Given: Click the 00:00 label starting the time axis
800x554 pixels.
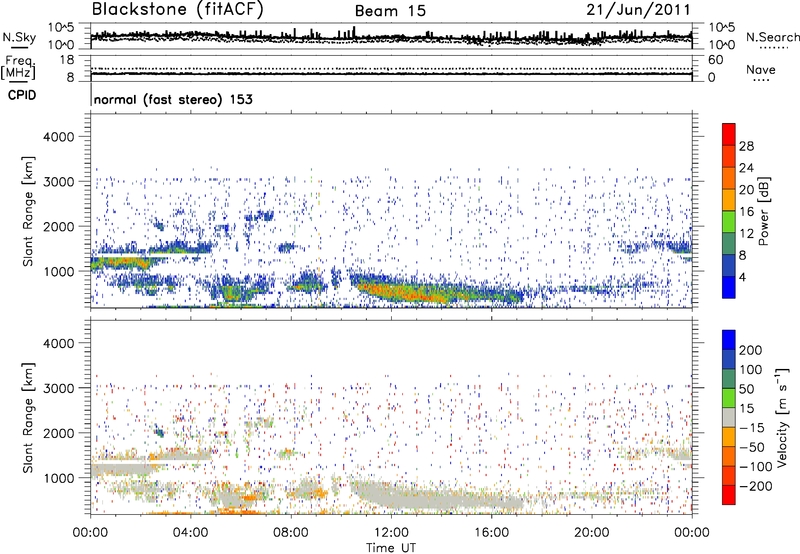Looking at the screenshot, I should tap(91, 533).
